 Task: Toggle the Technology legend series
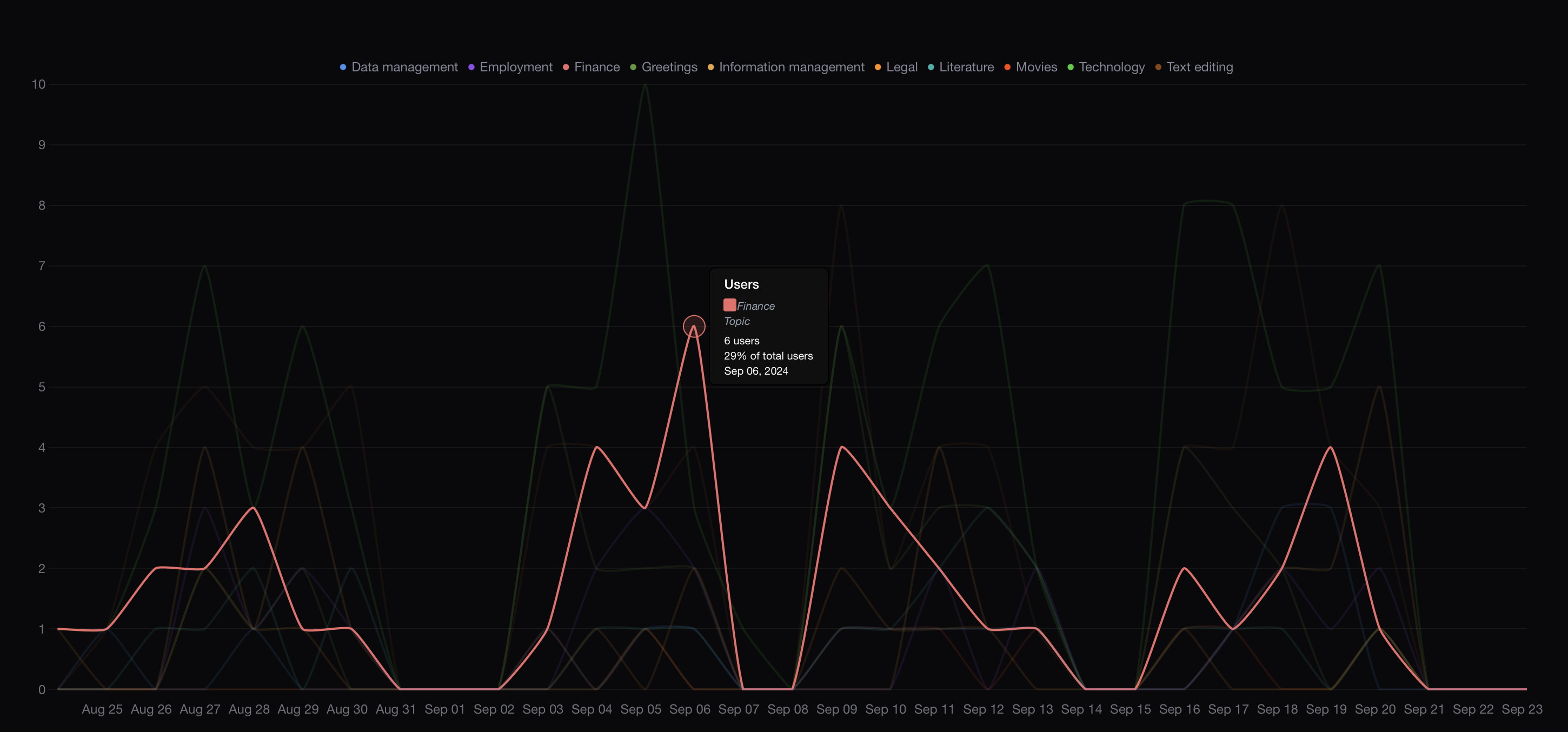point(1112,67)
